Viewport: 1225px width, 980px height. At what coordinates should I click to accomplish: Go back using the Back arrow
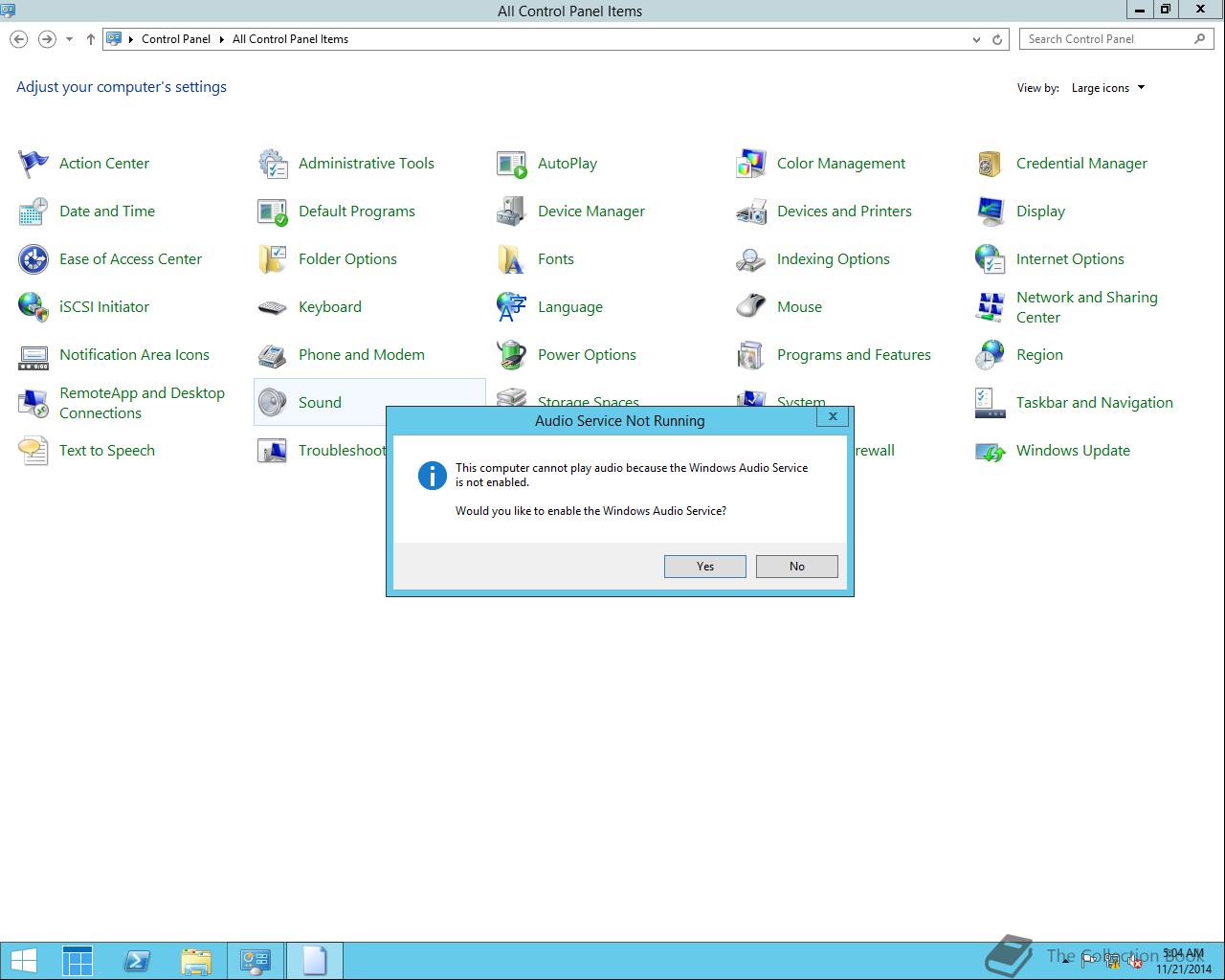(18, 39)
